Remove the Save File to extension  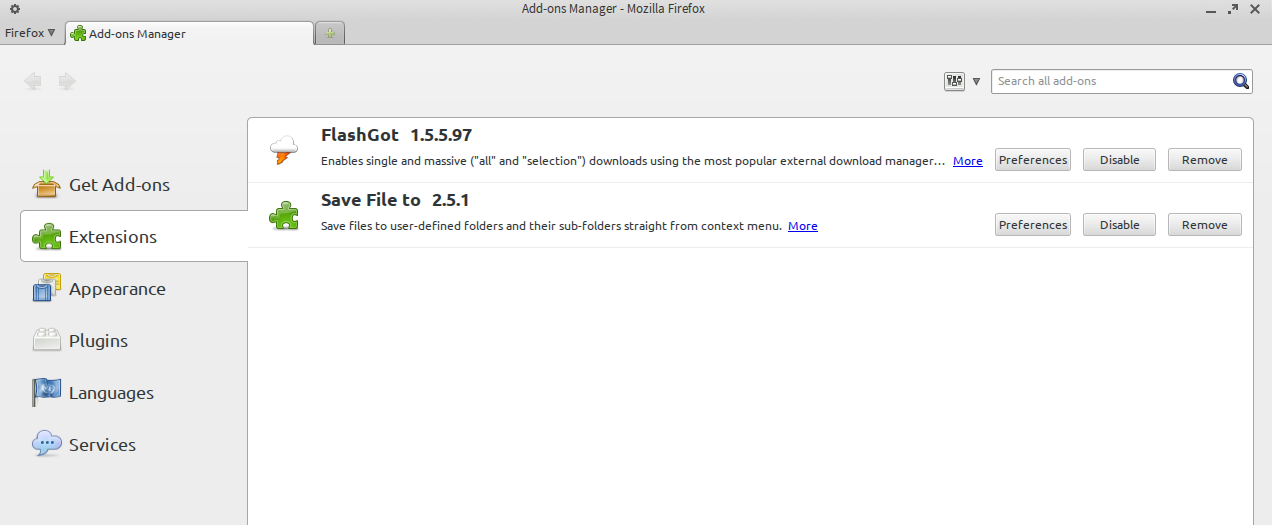[1205, 225]
